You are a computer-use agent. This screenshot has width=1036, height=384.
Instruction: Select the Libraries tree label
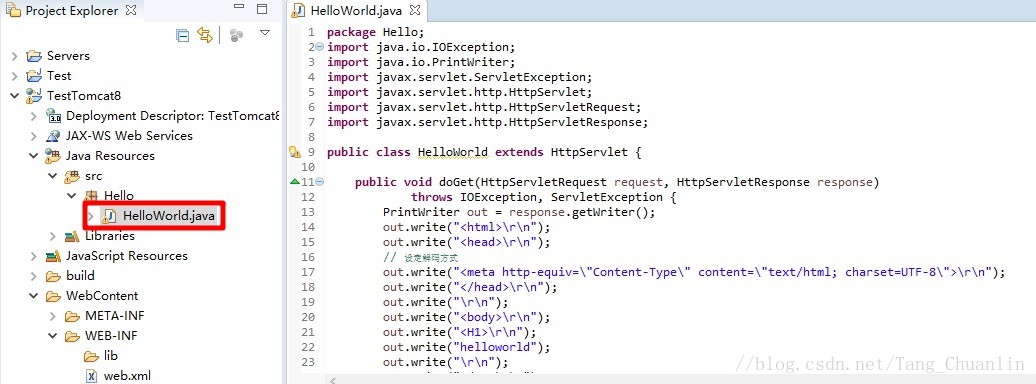[x=110, y=236]
